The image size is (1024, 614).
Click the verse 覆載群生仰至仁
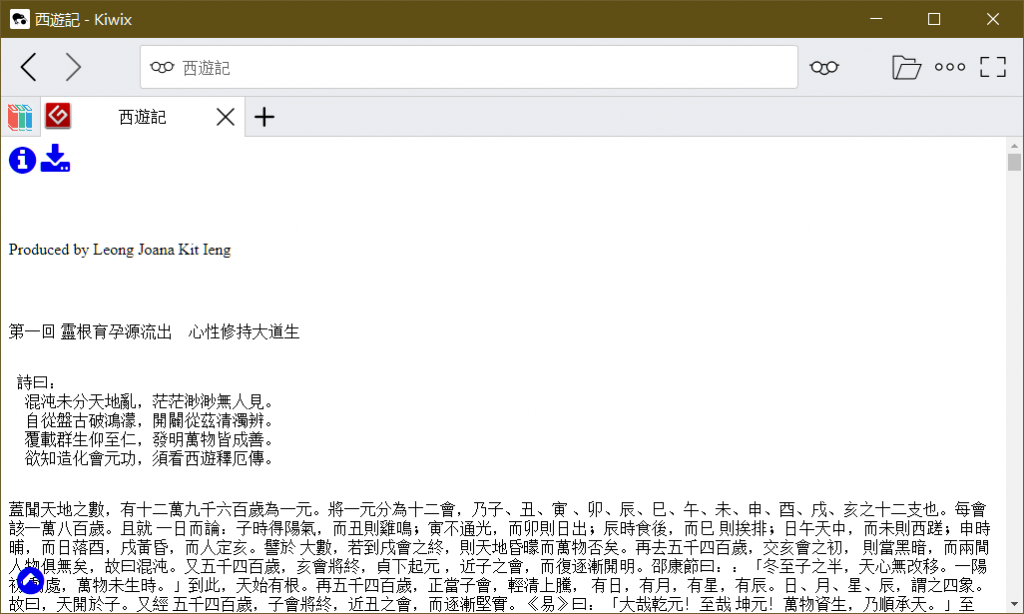pos(80,439)
